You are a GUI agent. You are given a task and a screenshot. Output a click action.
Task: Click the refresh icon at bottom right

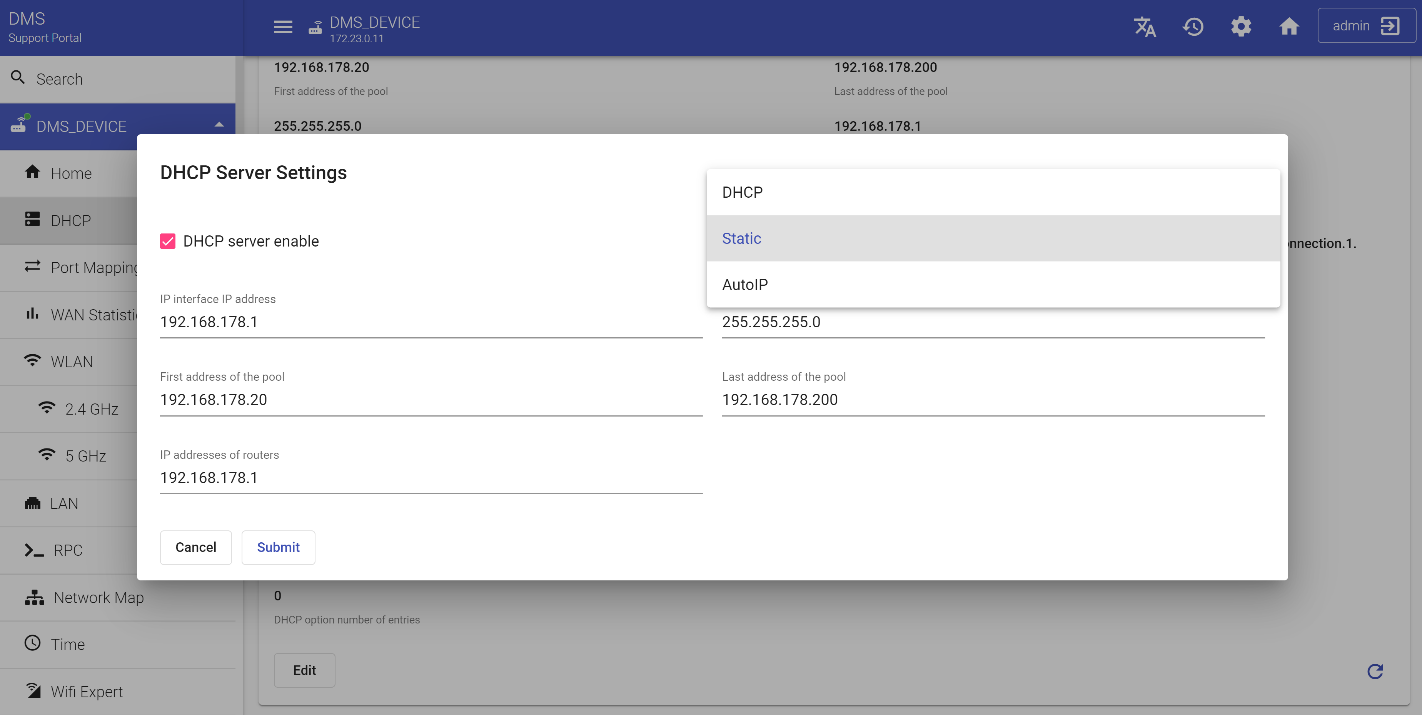pos(1375,671)
